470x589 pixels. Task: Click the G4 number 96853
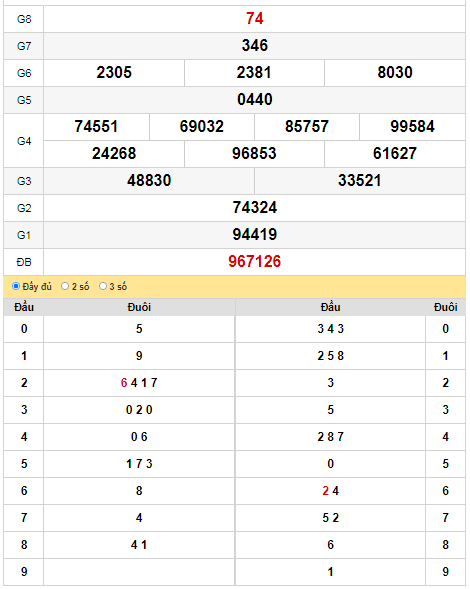(254, 153)
